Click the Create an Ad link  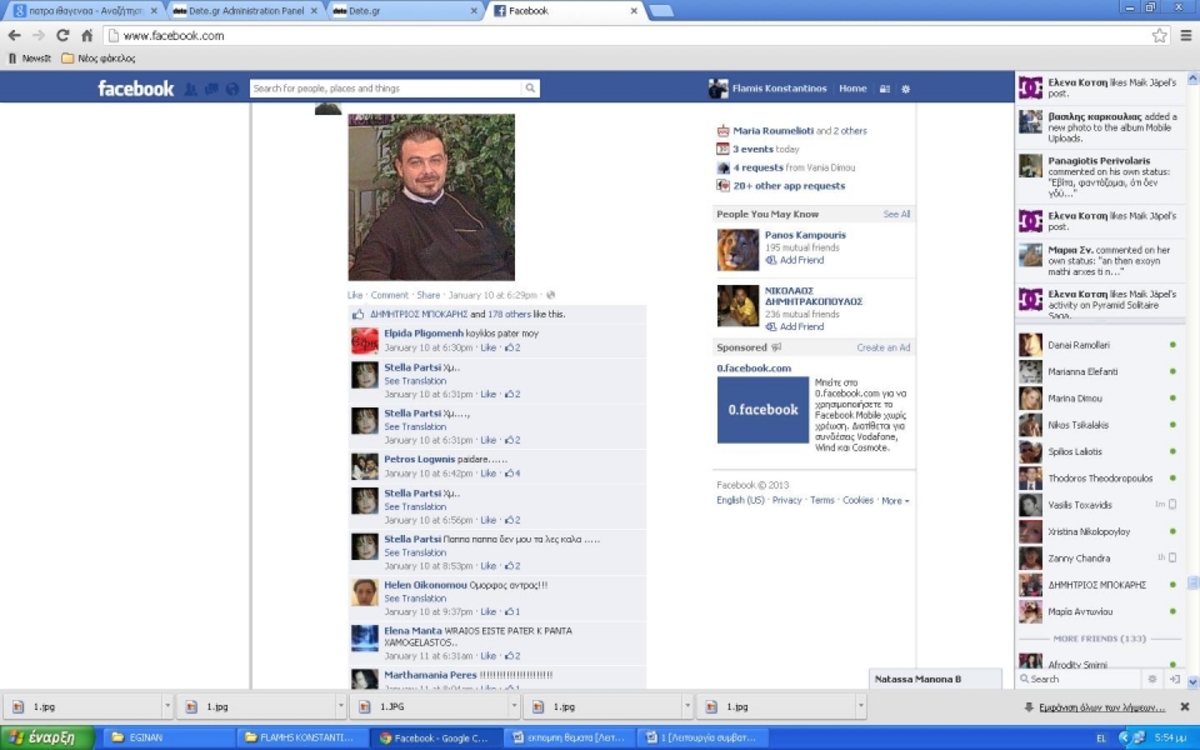[x=884, y=347]
